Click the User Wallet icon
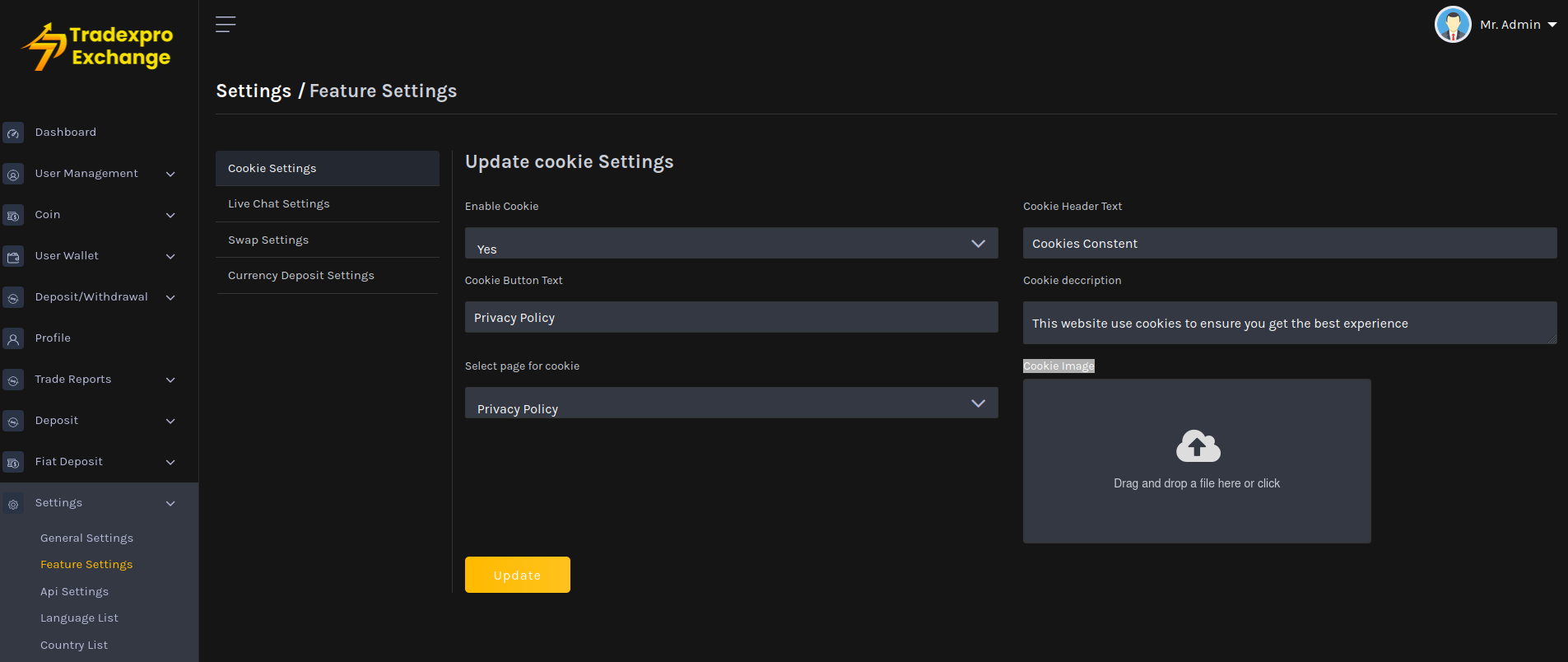 click(13, 257)
